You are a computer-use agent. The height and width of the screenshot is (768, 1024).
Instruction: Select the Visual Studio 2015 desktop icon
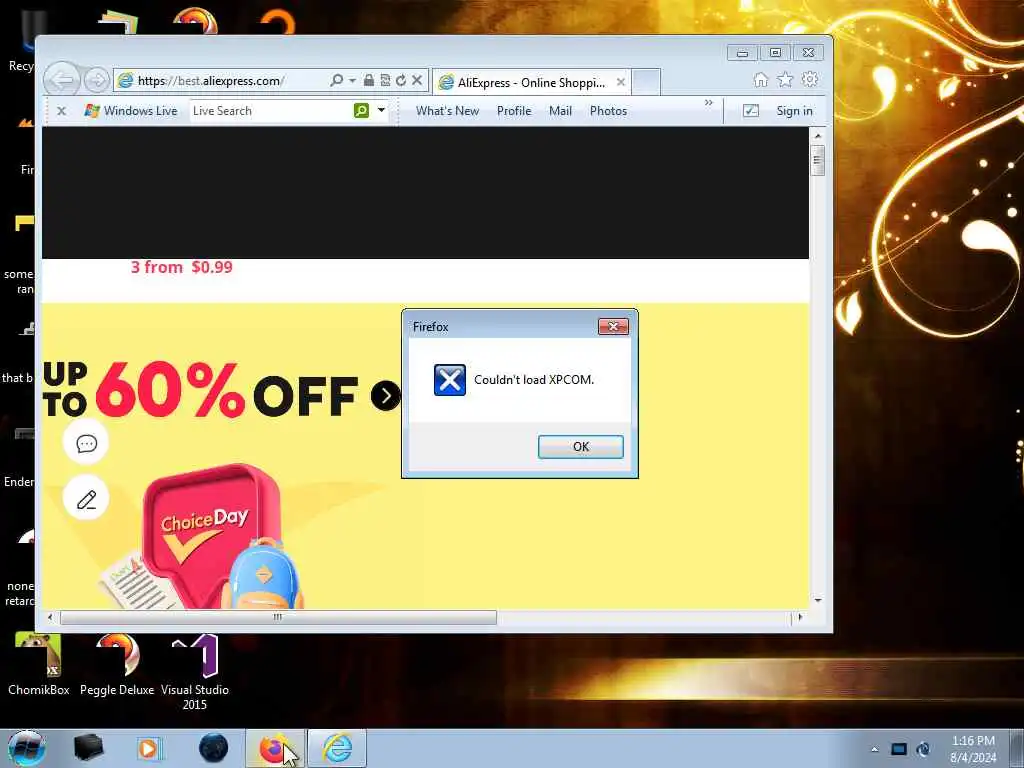tap(195, 671)
